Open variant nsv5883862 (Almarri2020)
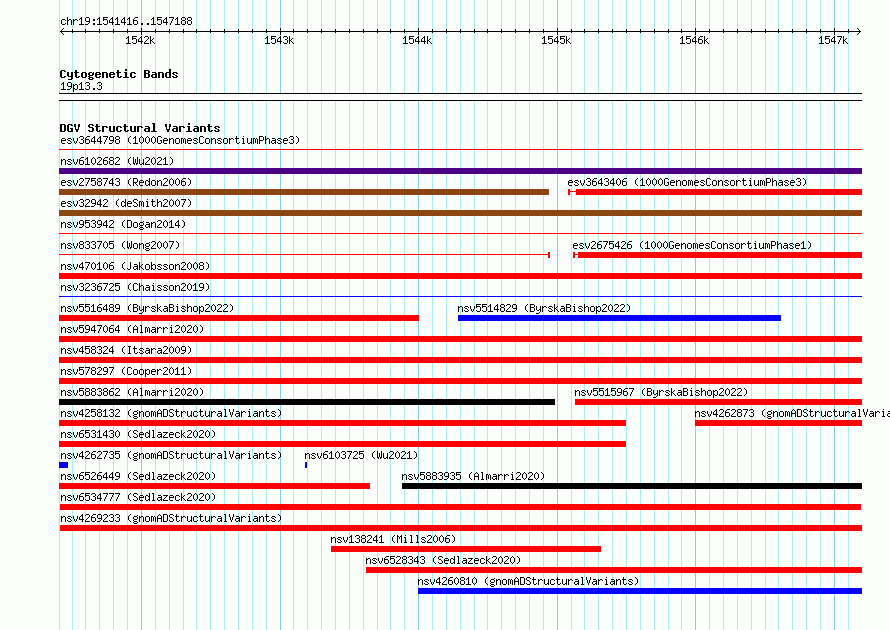The height and width of the screenshot is (630, 890). (x=132, y=392)
